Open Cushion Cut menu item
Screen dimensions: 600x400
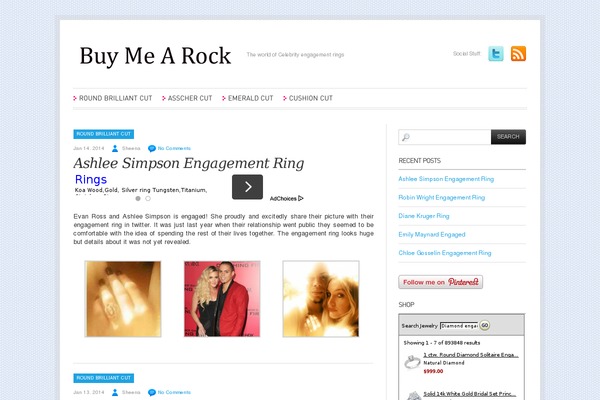pyautogui.click(x=311, y=98)
